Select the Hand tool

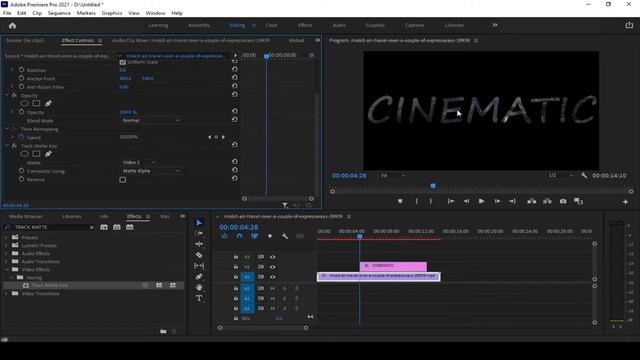(x=199, y=287)
